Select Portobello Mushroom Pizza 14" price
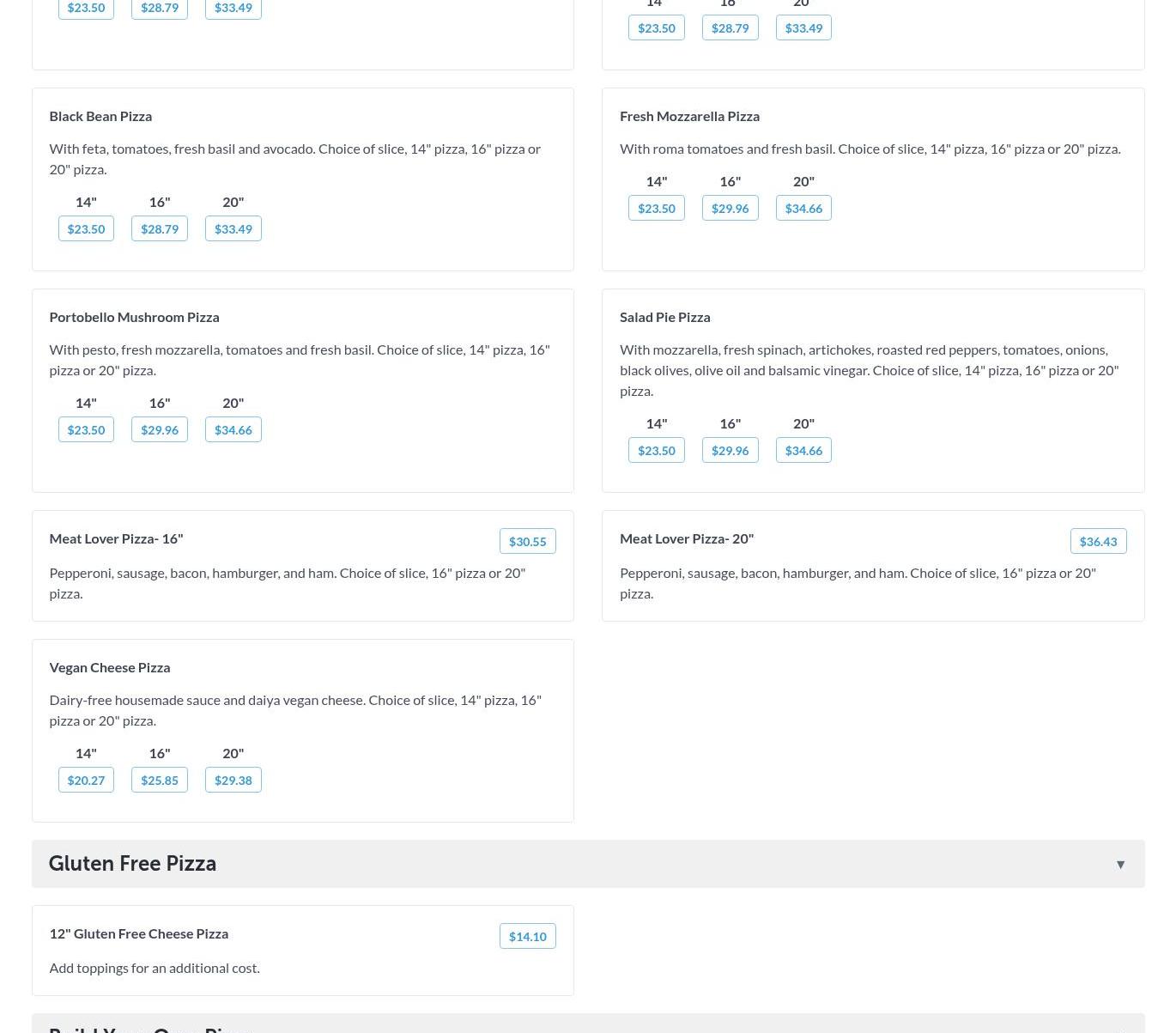This screenshot has width=1176, height=1033. tap(86, 429)
